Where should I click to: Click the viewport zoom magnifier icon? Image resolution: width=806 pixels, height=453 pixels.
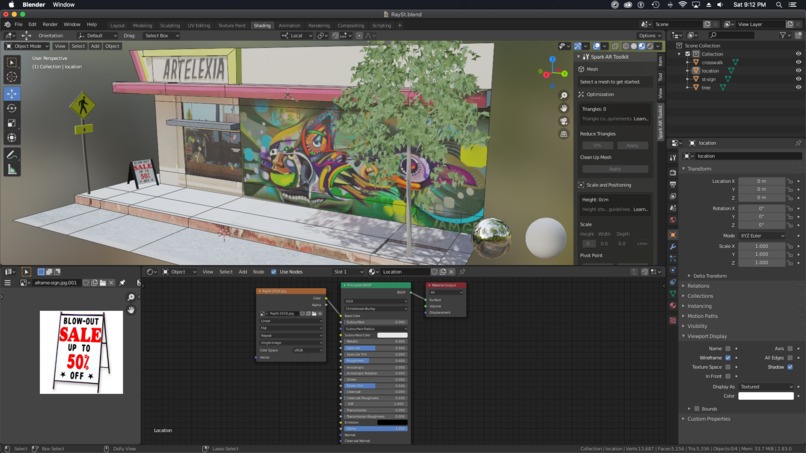tap(563, 96)
